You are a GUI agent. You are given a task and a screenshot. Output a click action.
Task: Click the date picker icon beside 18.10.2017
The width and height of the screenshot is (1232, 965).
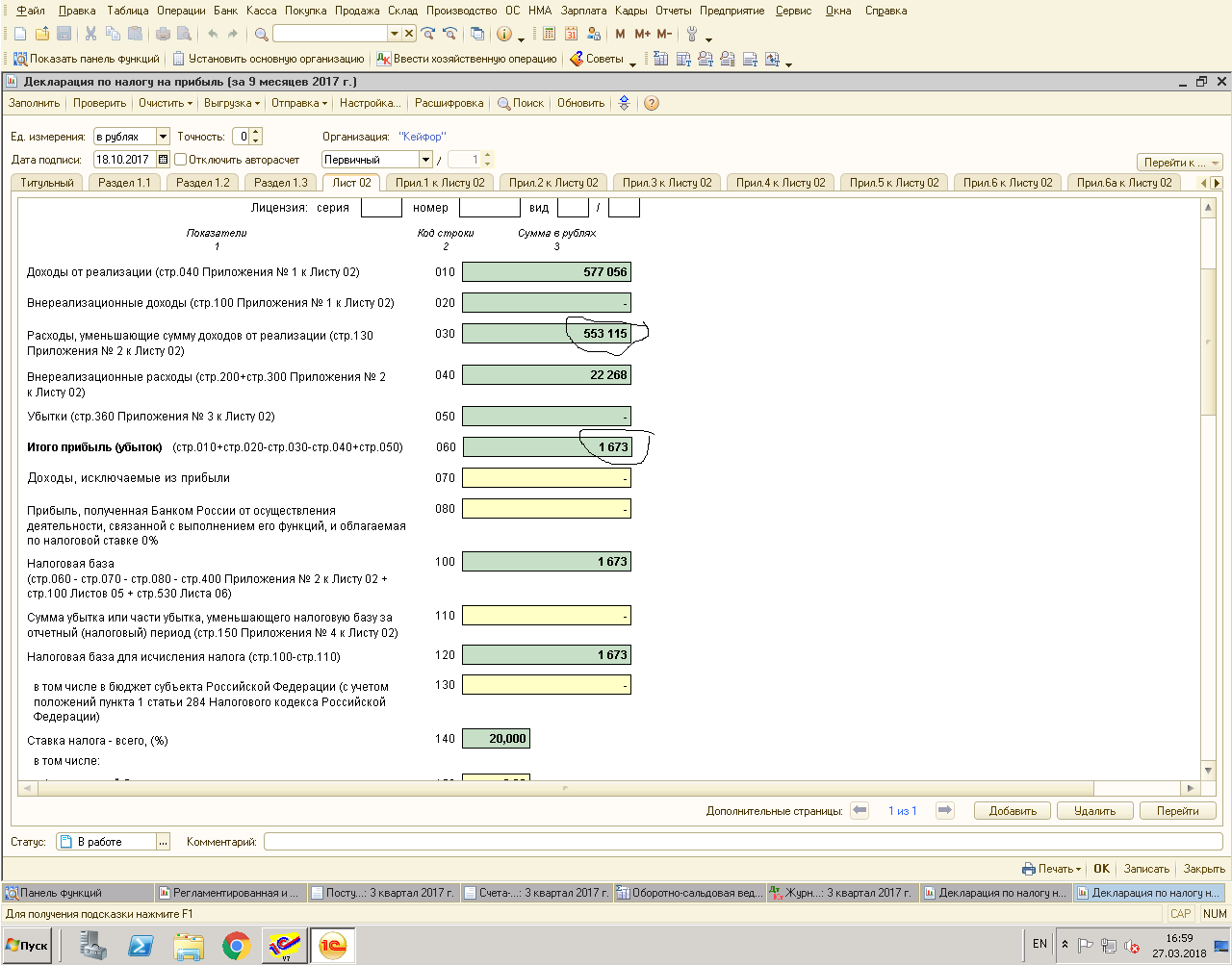pos(163,160)
